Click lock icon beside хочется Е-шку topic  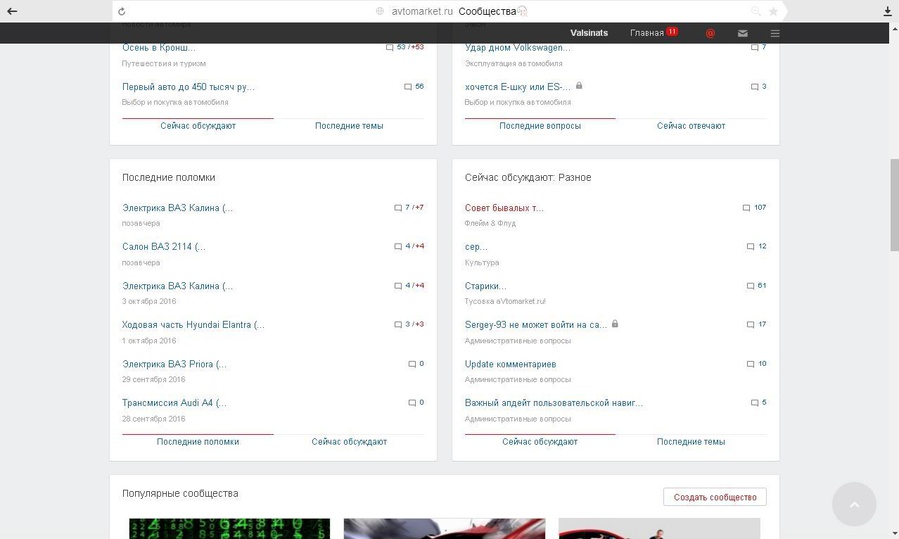coord(579,85)
